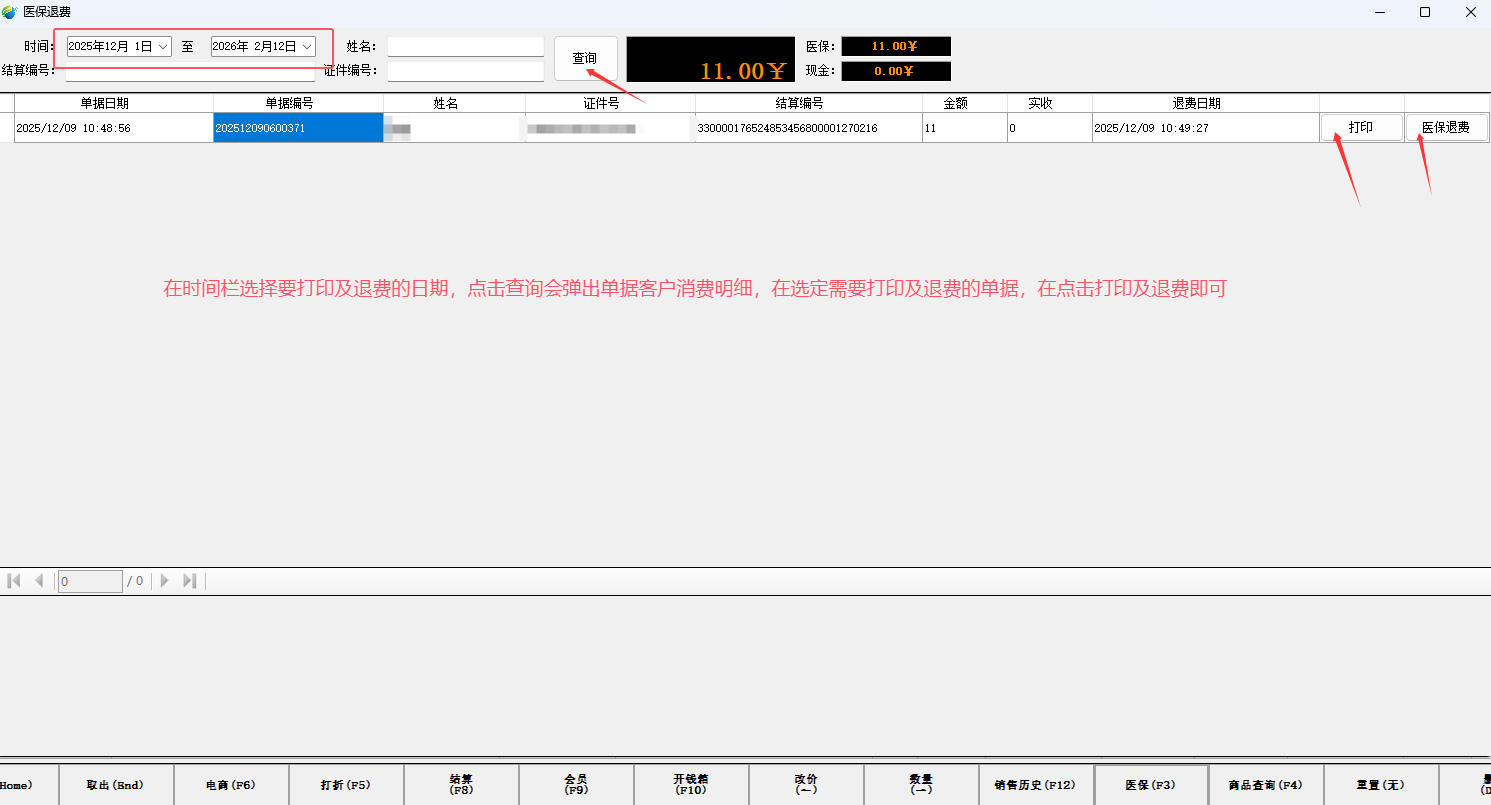The width and height of the screenshot is (1491, 805).
Task: Jump to last page in pager
Action: coord(190,581)
